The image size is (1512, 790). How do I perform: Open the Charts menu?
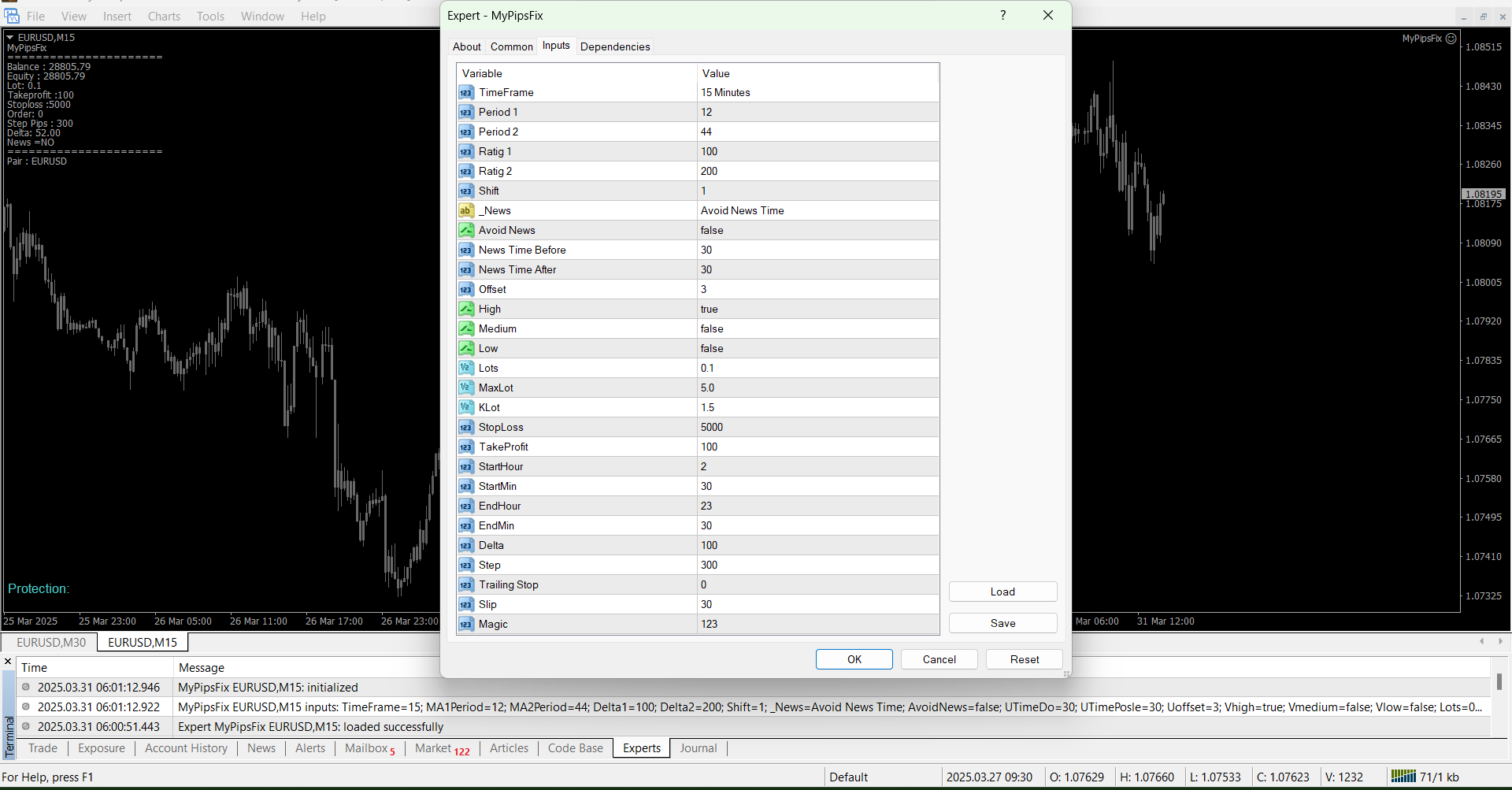[164, 17]
